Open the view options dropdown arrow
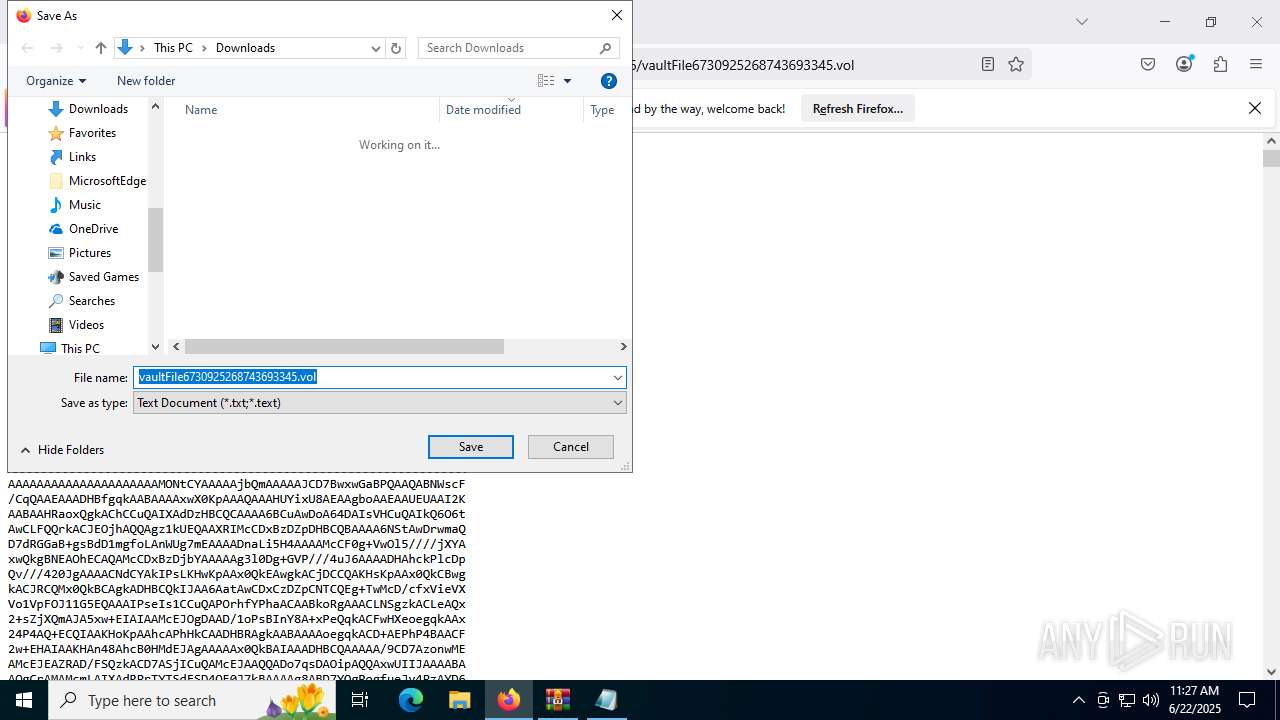Viewport: 1280px width, 720px height. [x=567, y=81]
